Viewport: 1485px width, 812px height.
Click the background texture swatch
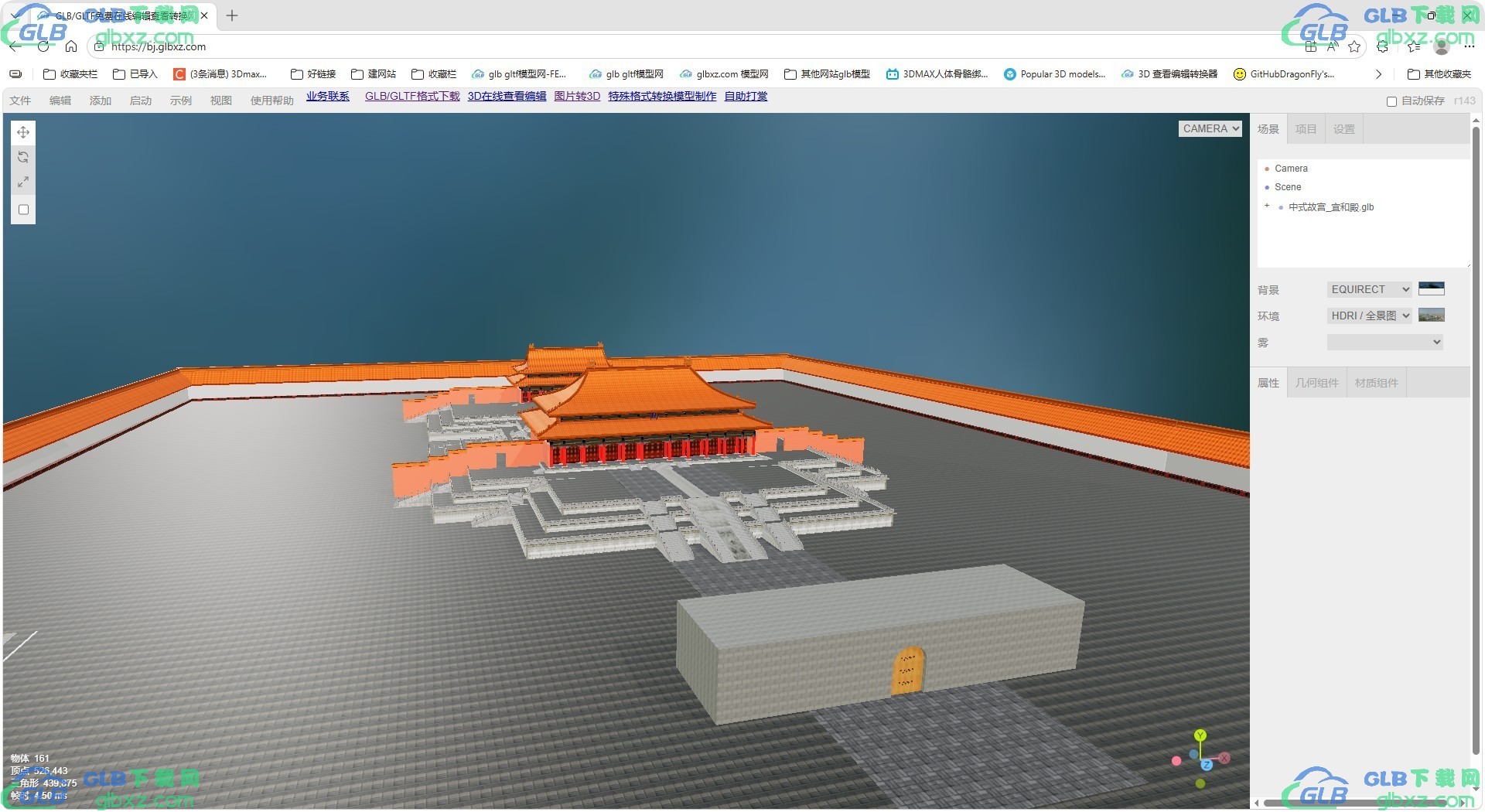(1432, 289)
